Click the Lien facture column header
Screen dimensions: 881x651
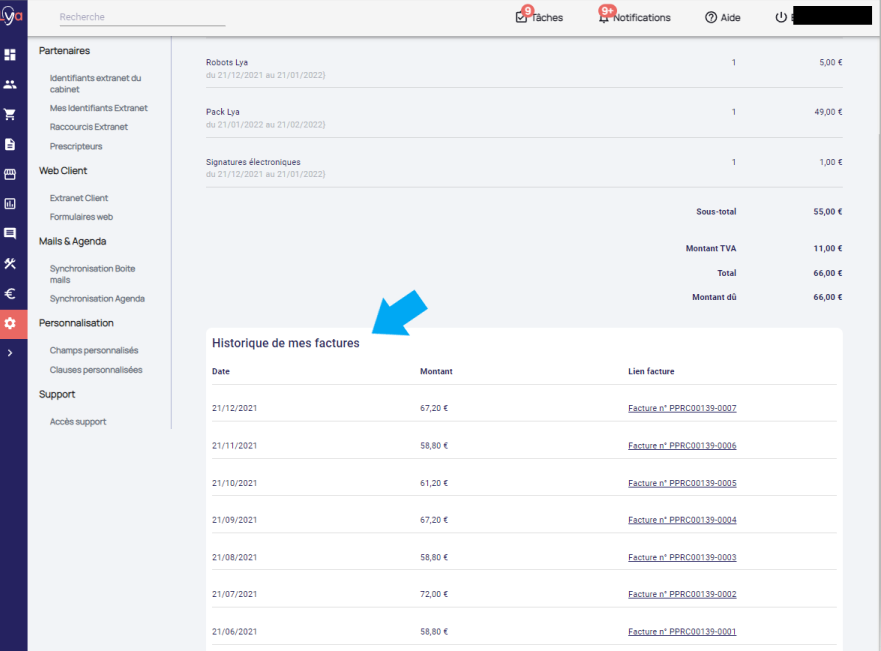tap(651, 371)
